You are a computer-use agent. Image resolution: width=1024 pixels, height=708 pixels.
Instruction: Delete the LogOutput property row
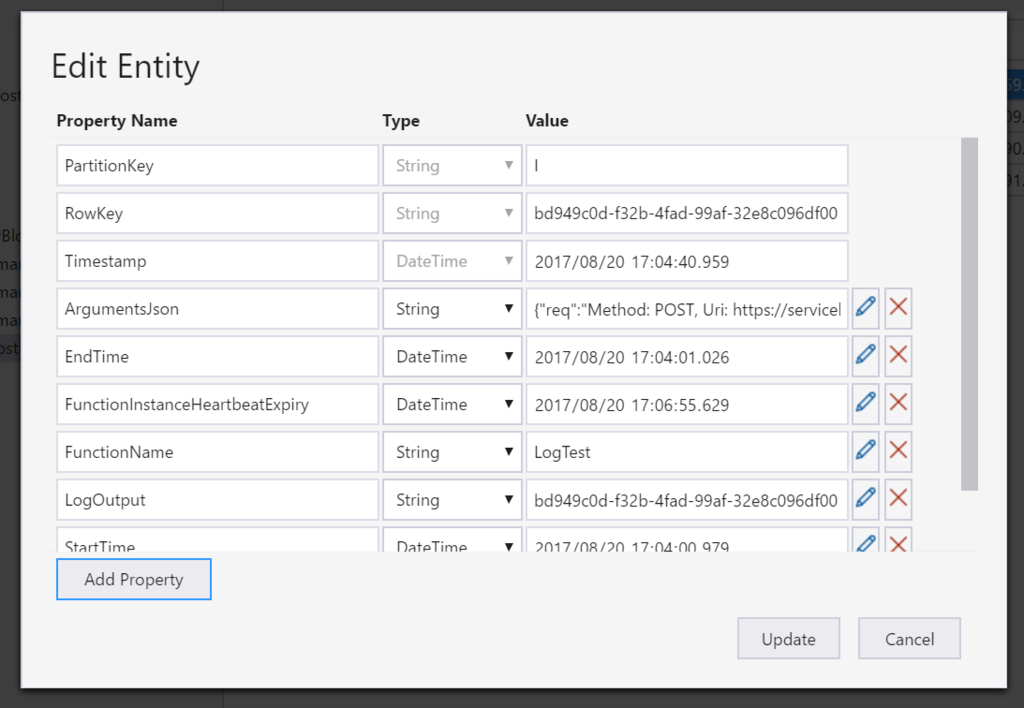(x=898, y=500)
